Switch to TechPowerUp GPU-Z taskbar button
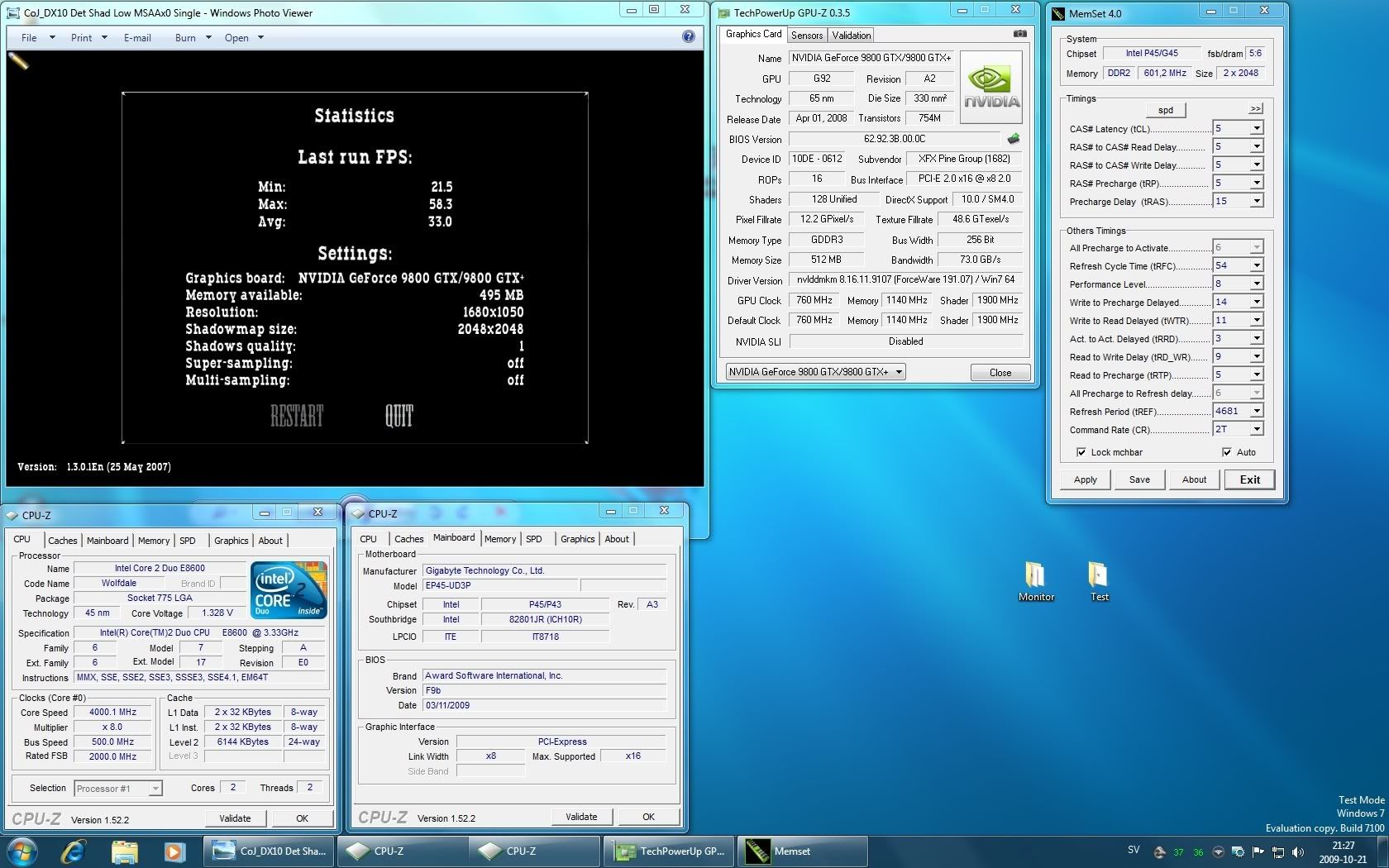This screenshot has height=868, width=1389. [x=670, y=851]
